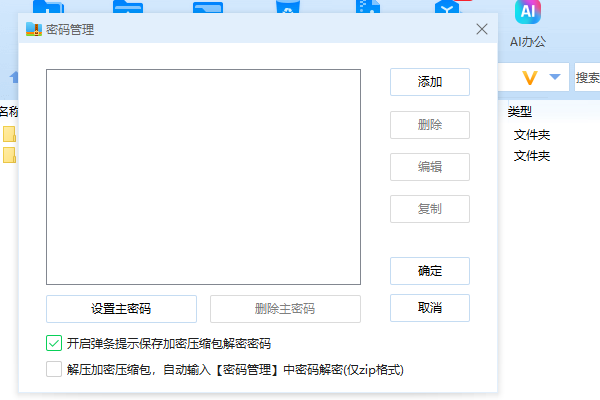This screenshot has width=600, height=400.
Task: Click the 复制 button
Action: click(x=429, y=209)
